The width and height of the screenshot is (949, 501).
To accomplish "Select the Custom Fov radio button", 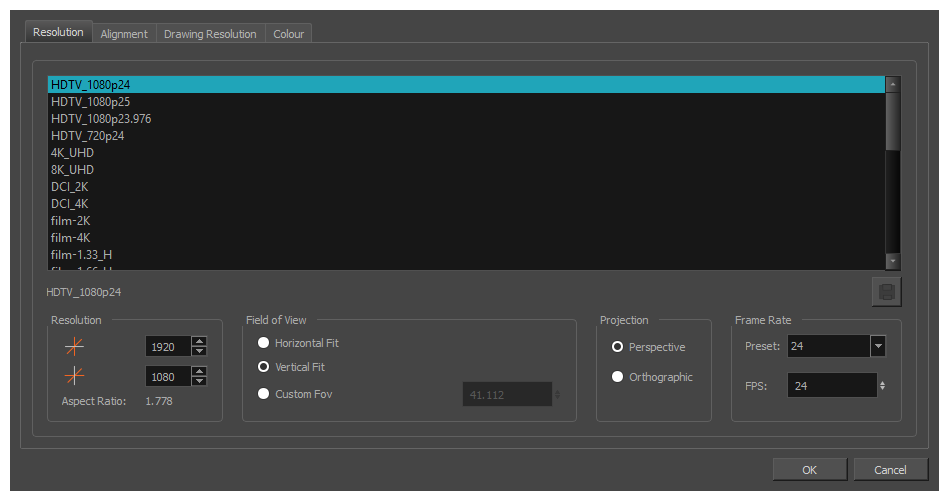I will [x=263, y=394].
